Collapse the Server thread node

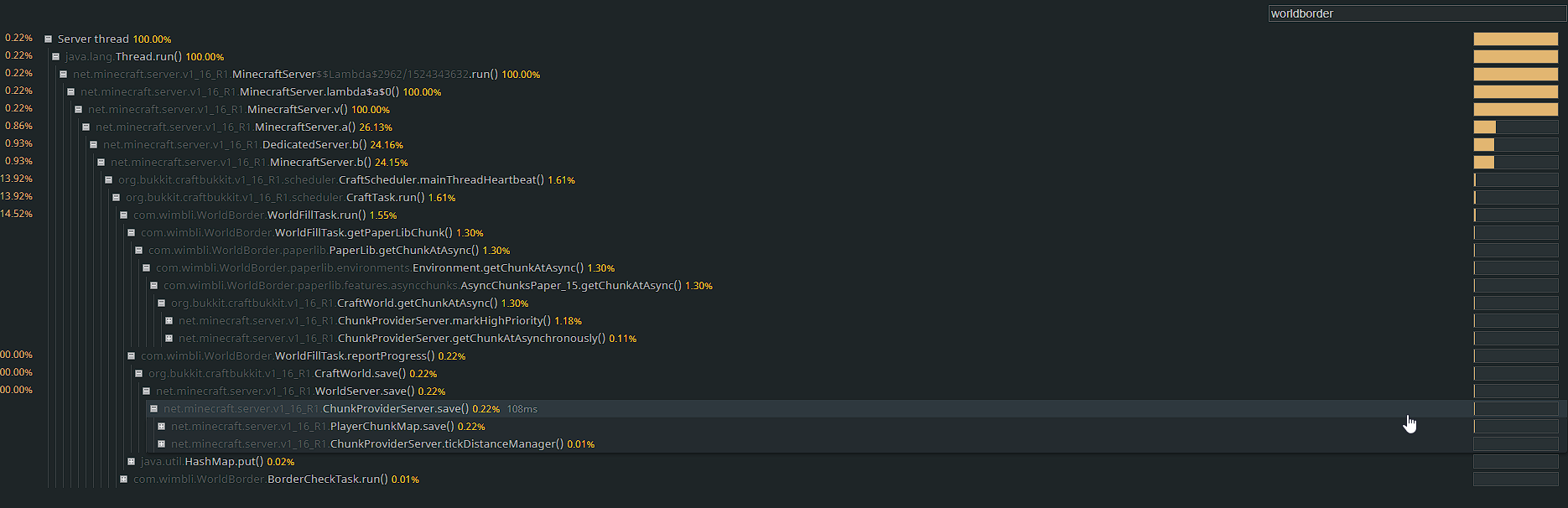[x=49, y=39]
